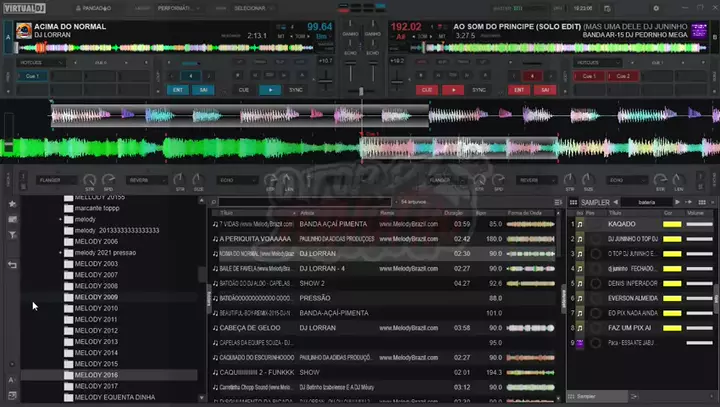
Task: Toggle the red loop size 4 button
Action: tap(532, 76)
